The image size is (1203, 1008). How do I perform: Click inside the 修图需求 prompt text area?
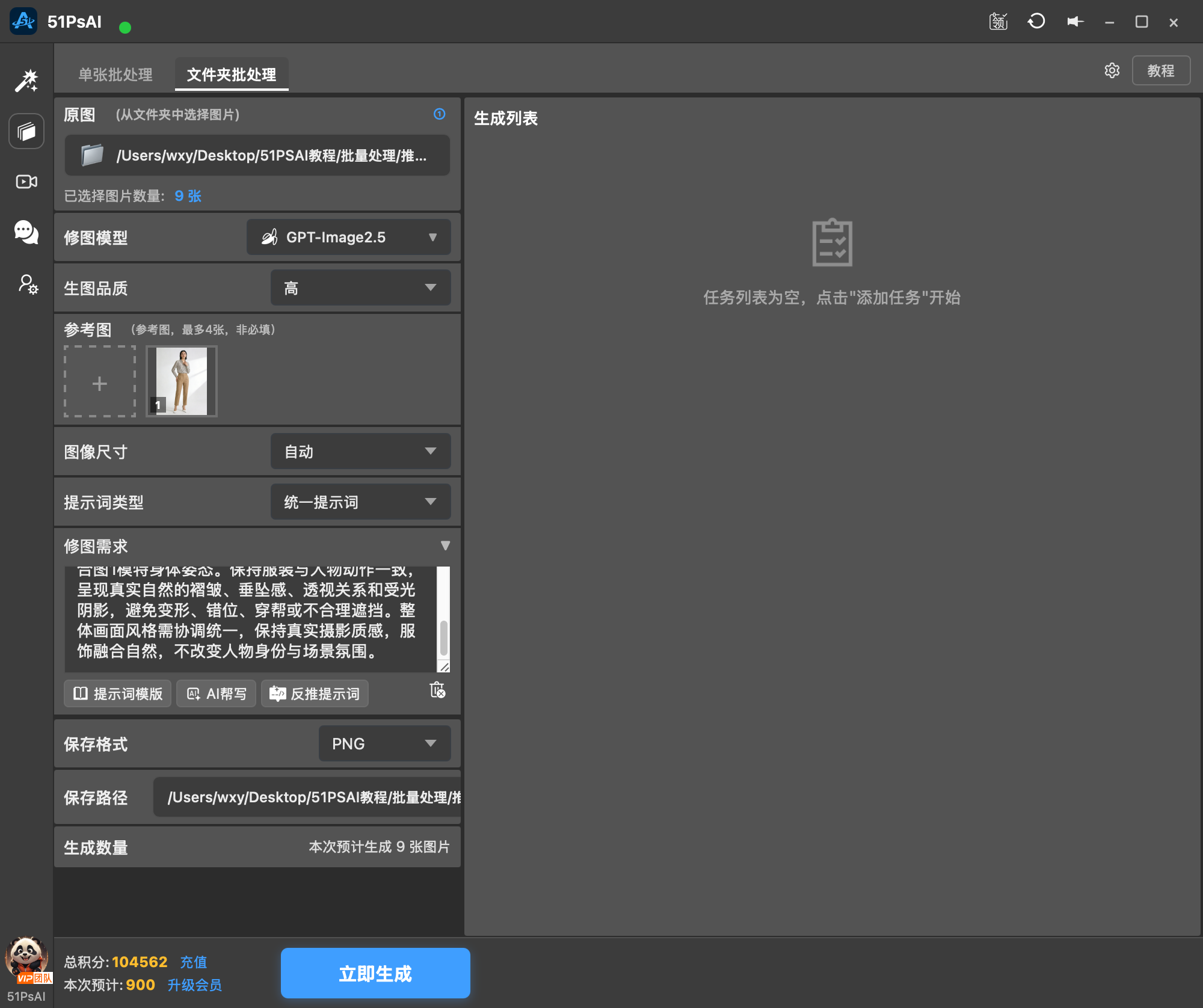point(250,619)
